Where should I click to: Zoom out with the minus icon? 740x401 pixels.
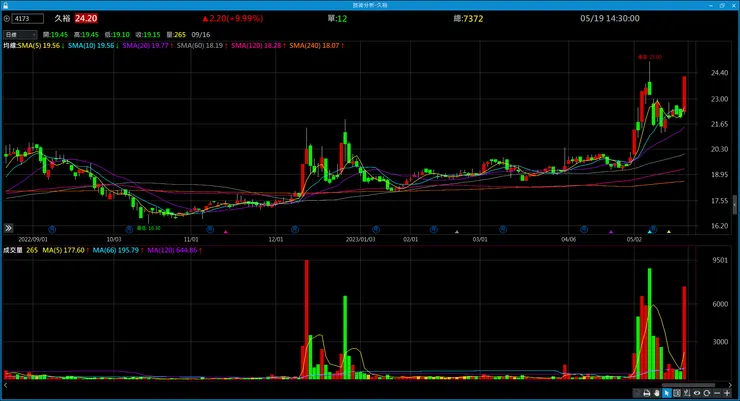pos(717,393)
